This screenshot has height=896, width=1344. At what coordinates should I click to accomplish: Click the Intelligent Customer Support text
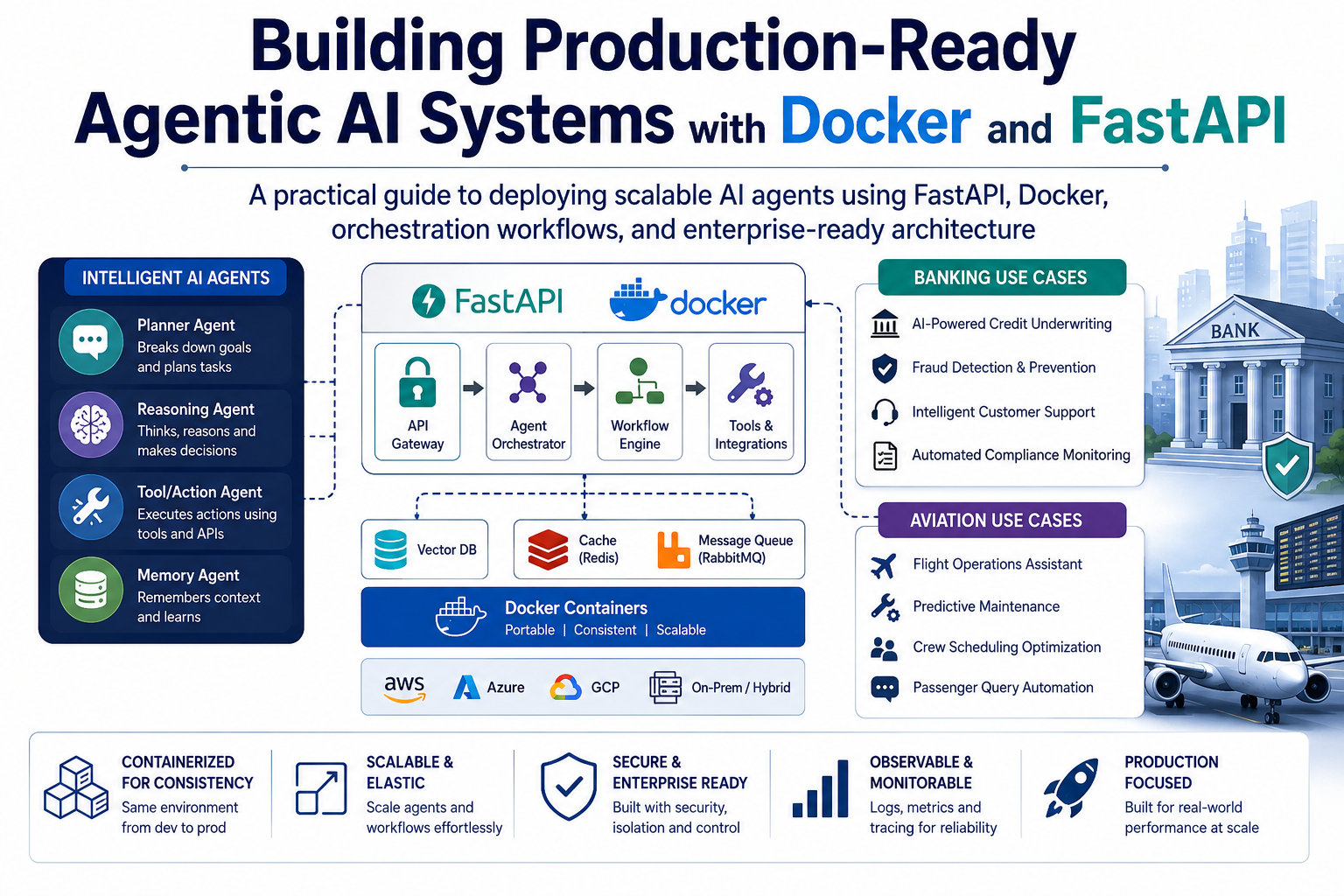(x=1004, y=412)
